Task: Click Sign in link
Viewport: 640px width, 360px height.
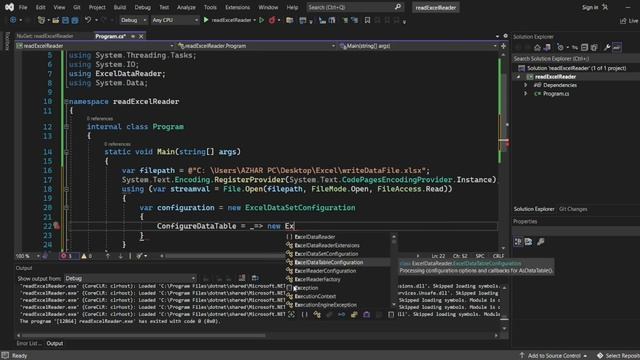Action: 590,7
